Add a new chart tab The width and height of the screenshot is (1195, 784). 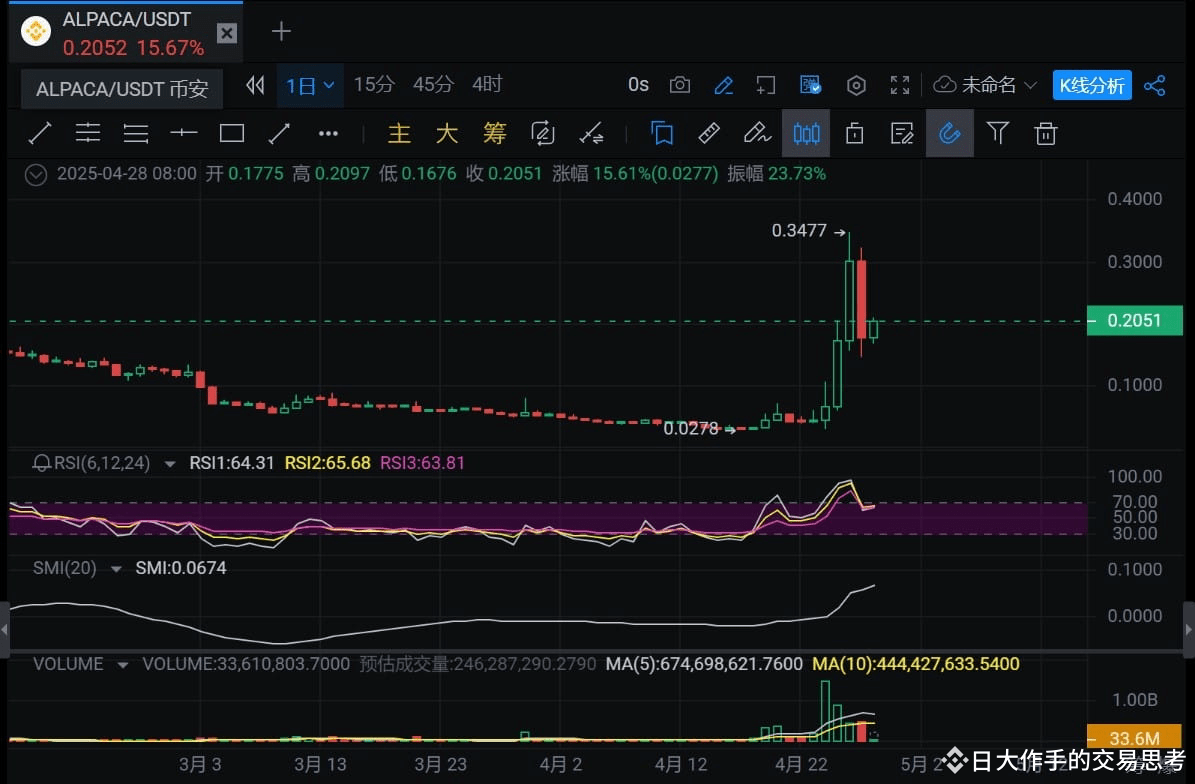coord(281,30)
